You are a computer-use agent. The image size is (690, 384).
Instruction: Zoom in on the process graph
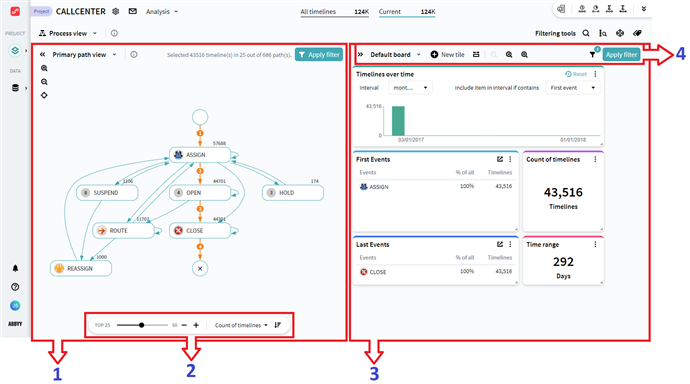click(x=44, y=68)
